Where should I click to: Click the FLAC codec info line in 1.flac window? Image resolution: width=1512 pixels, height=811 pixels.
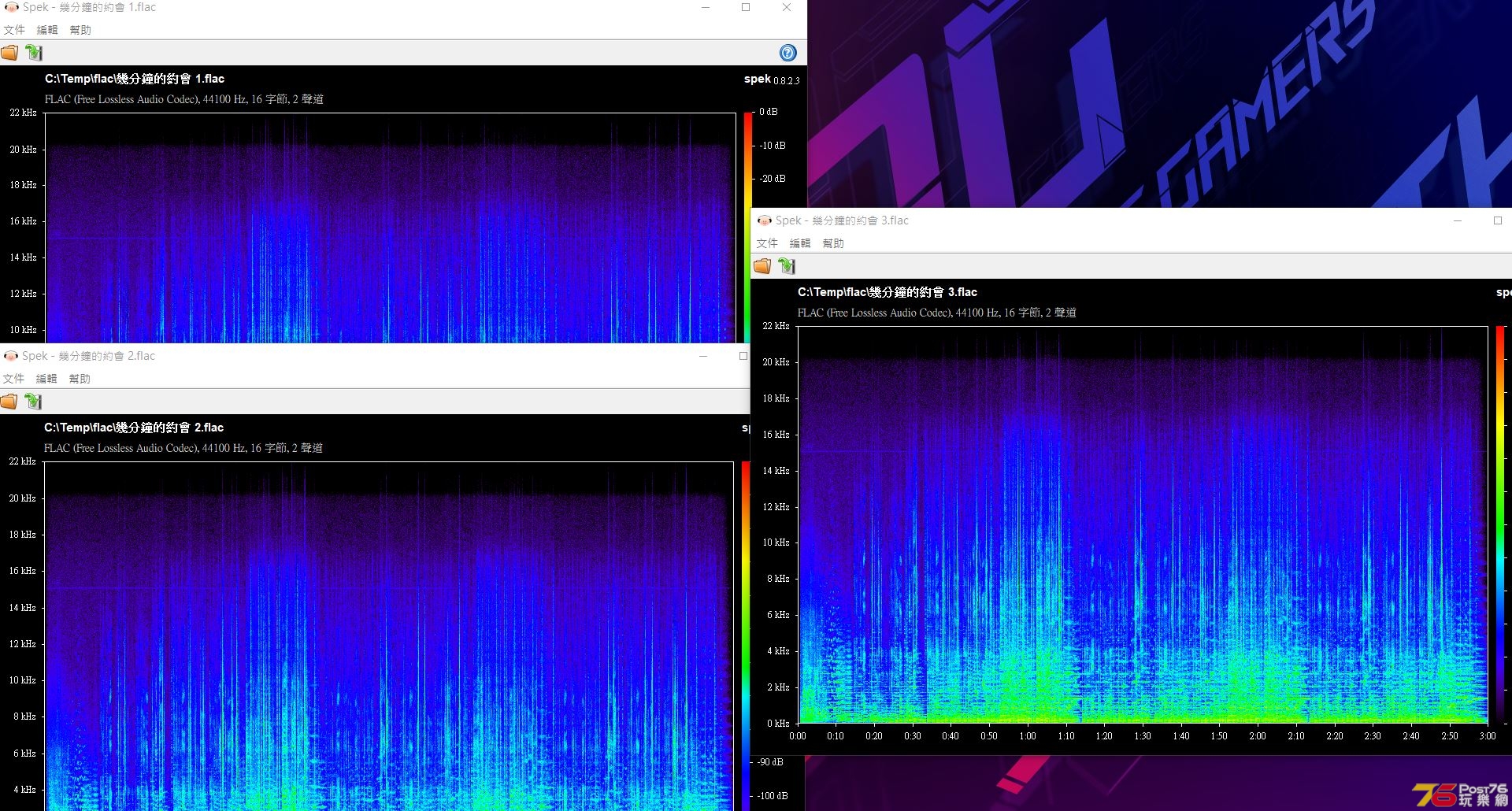pyautogui.click(x=184, y=99)
